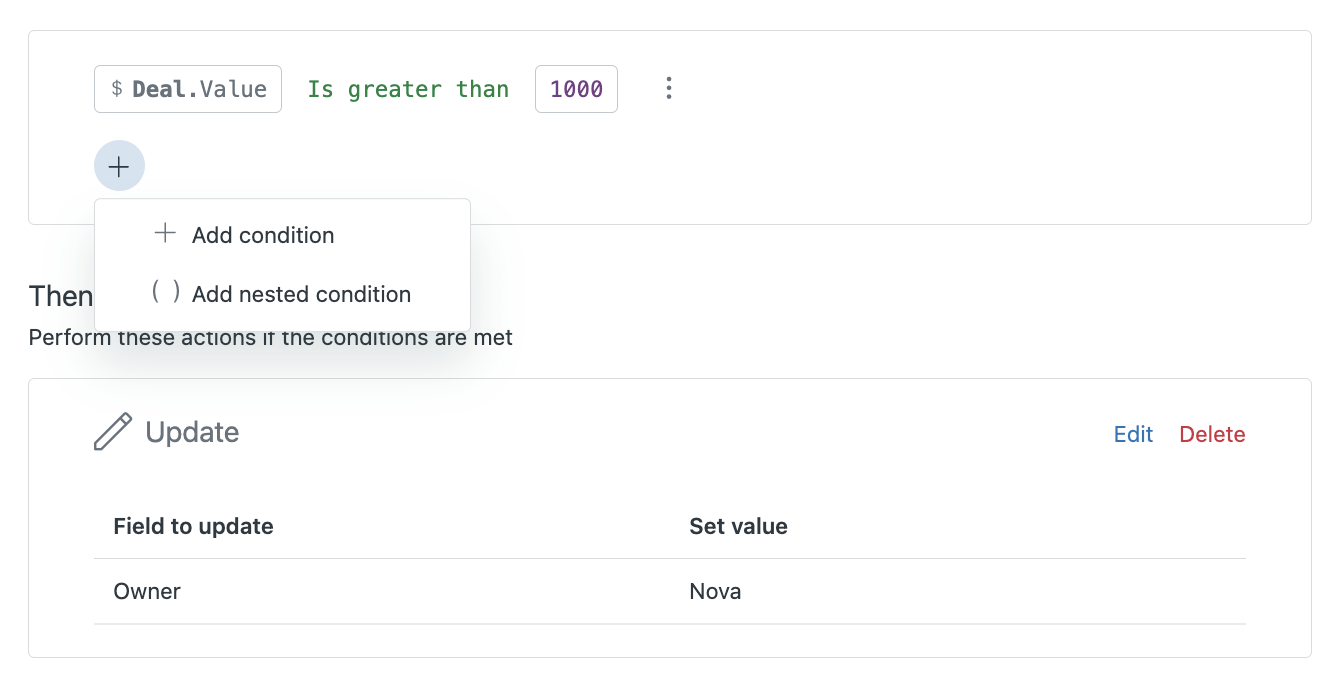Viewport: 1336px width, 684px height.
Task: Select the Owner field cell
Action: [x=147, y=591]
